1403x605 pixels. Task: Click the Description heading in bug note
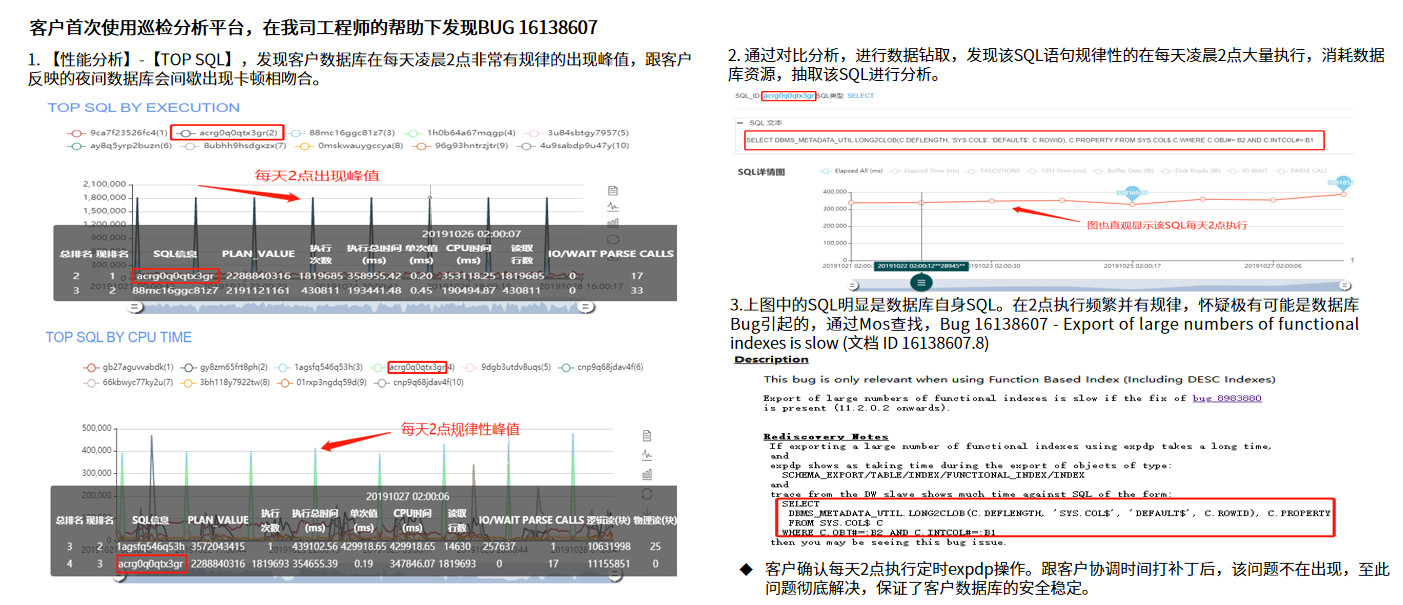click(771, 360)
